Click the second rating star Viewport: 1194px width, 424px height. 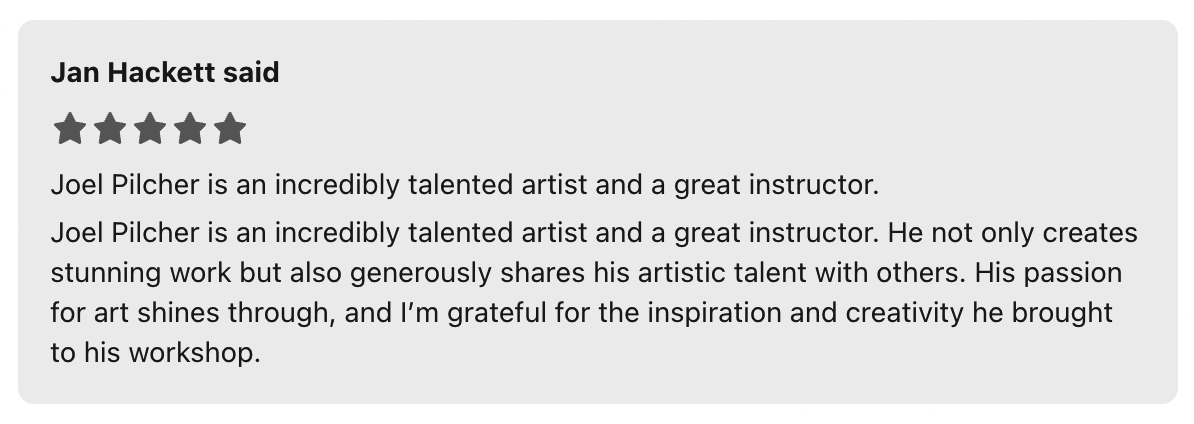(109, 129)
